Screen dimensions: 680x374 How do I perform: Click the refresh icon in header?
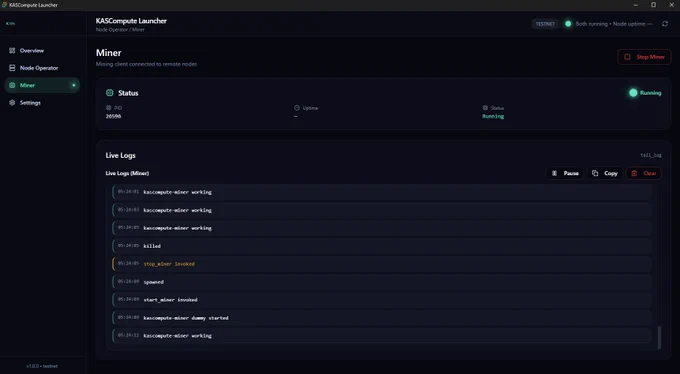click(665, 24)
